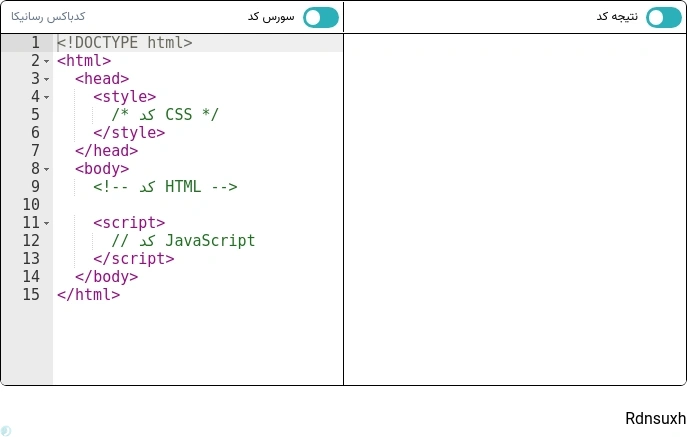Click the <body> opening tag text
This screenshot has height=437, width=687.
(102, 168)
